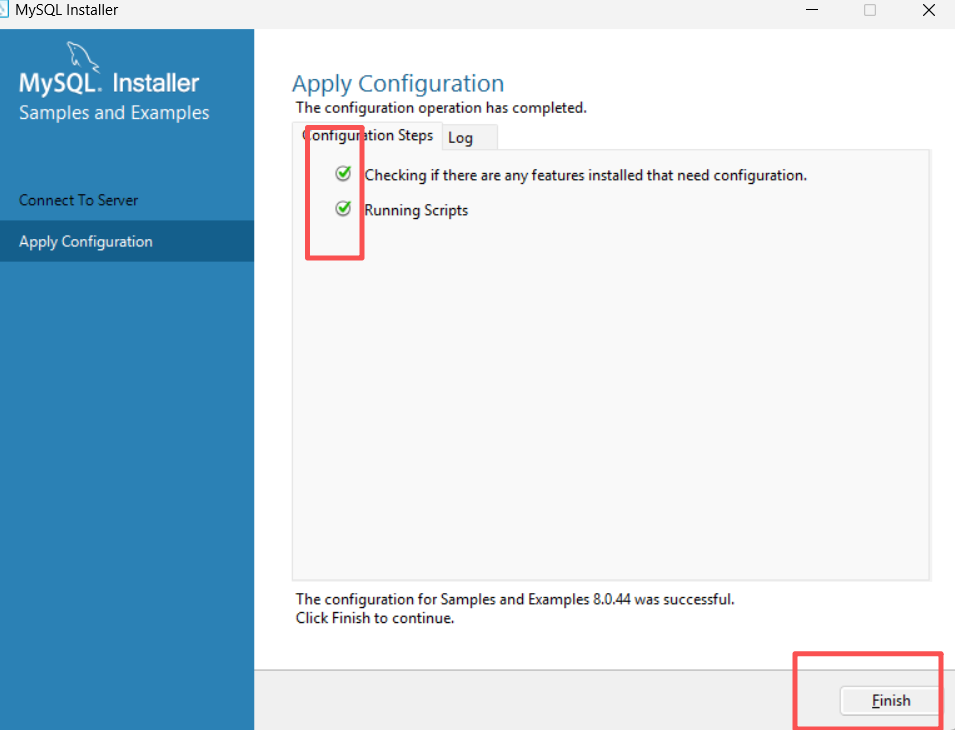The image size is (955, 730).
Task: Click 'Checking if there are any features' text
Action: [585, 175]
